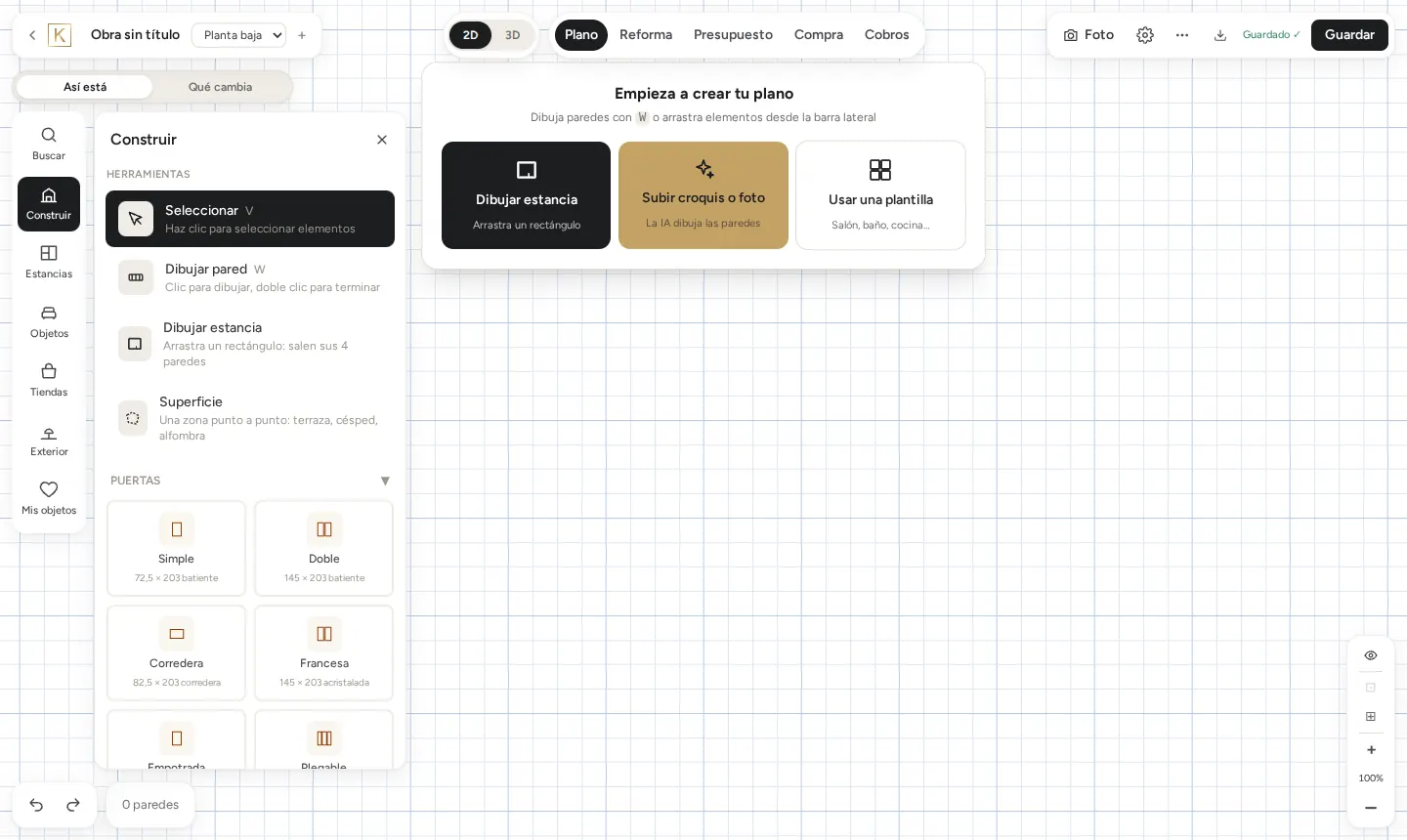Viewport: 1407px width, 840px height.
Task: Open the Tiendas sidebar panel
Action: point(49,380)
